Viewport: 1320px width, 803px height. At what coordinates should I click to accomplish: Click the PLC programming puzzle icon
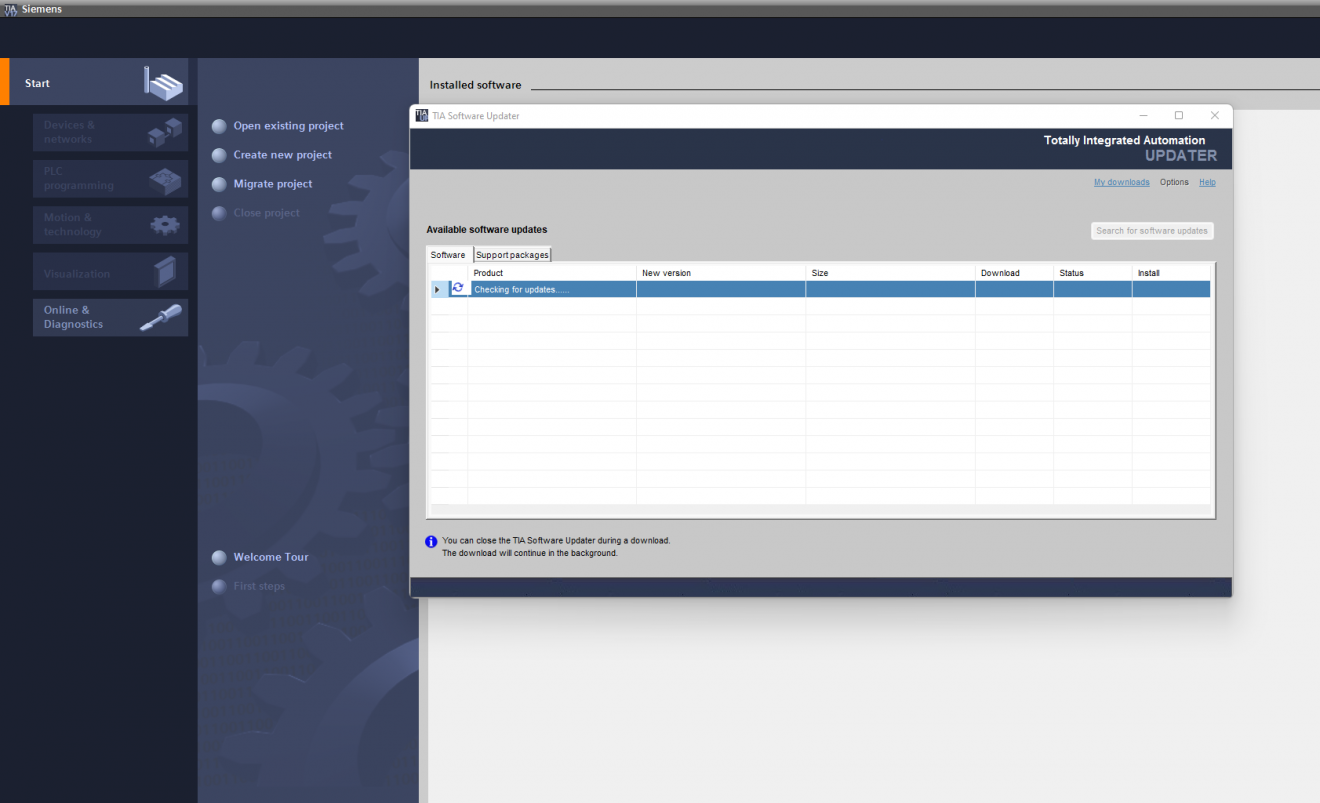tap(163, 178)
